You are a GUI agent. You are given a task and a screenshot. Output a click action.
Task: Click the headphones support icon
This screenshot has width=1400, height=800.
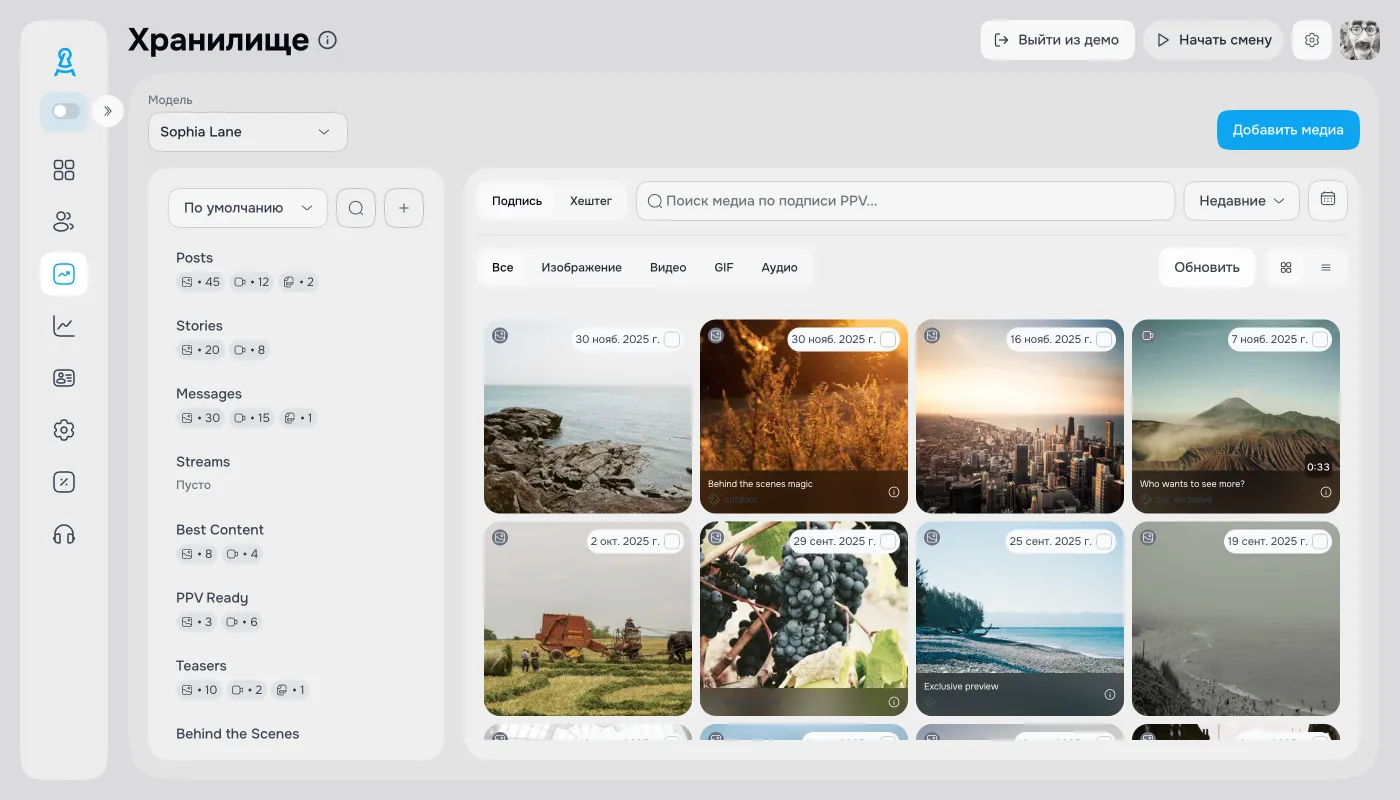pos(64,534)
